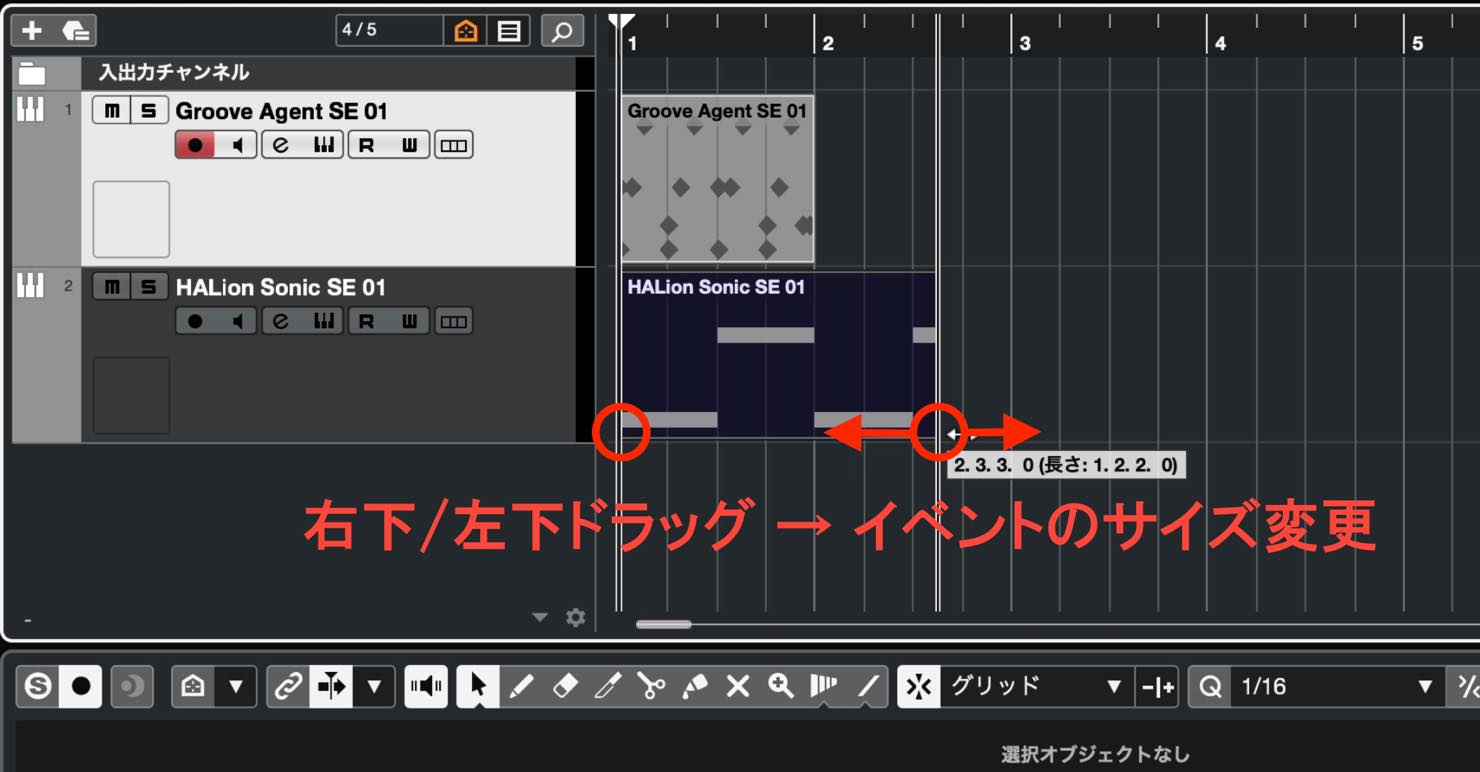Click the Groove Agent SE 01 track picture box
The height and width of the screenshot is (772, 1480).
tap(131, 219)
